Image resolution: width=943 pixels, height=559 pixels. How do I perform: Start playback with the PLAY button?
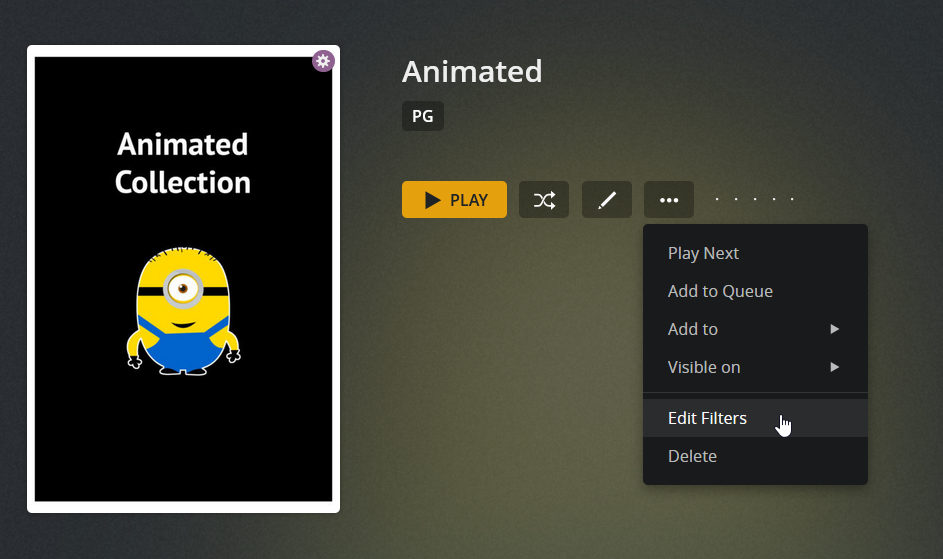454,200
